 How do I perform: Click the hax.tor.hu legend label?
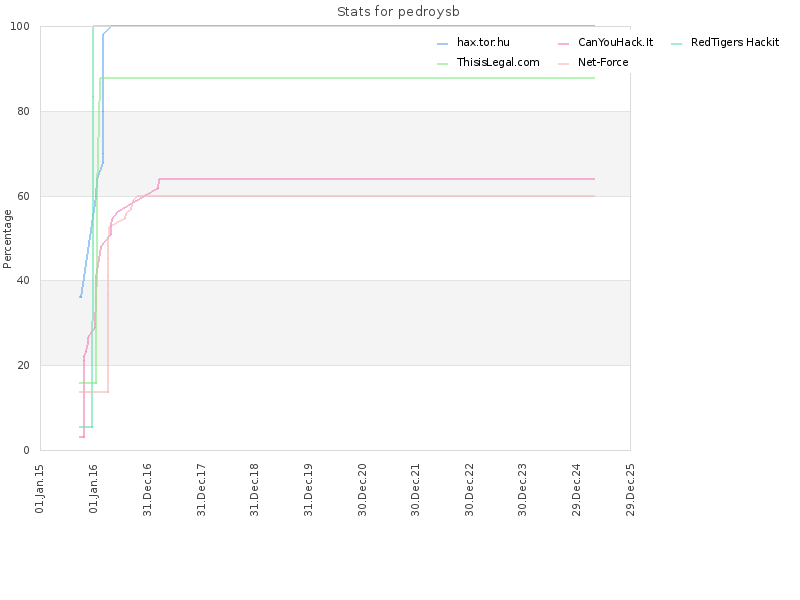tap(483, 42)
